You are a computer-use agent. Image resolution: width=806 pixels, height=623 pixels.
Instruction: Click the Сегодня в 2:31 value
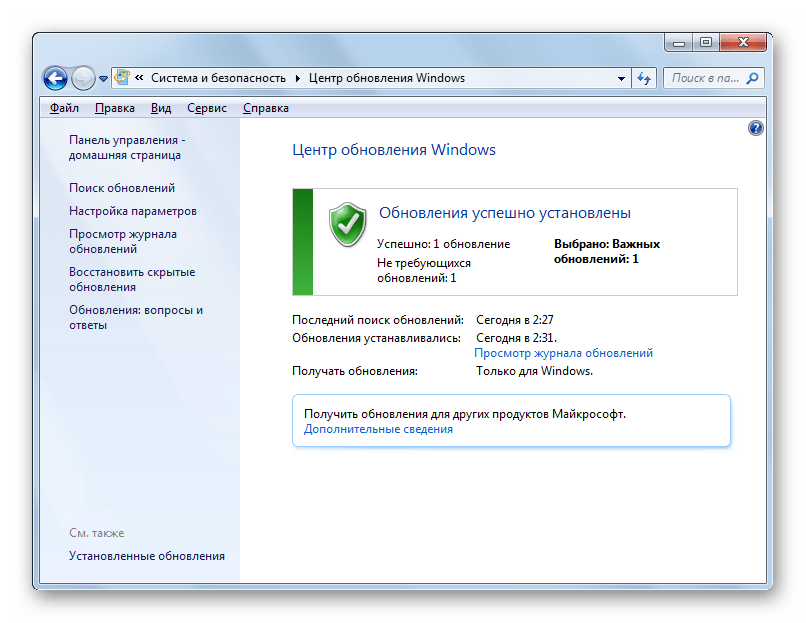point(516,338)
